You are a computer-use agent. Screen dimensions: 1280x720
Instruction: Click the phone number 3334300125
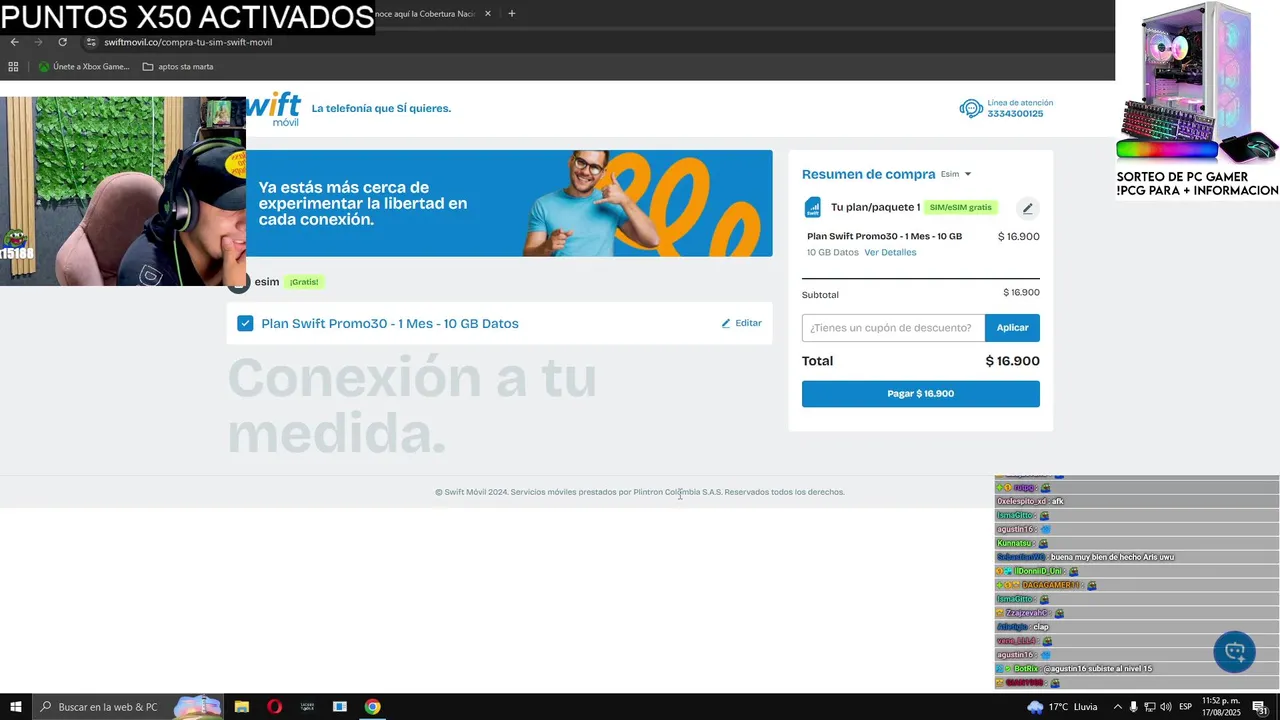pos(1015,114)
